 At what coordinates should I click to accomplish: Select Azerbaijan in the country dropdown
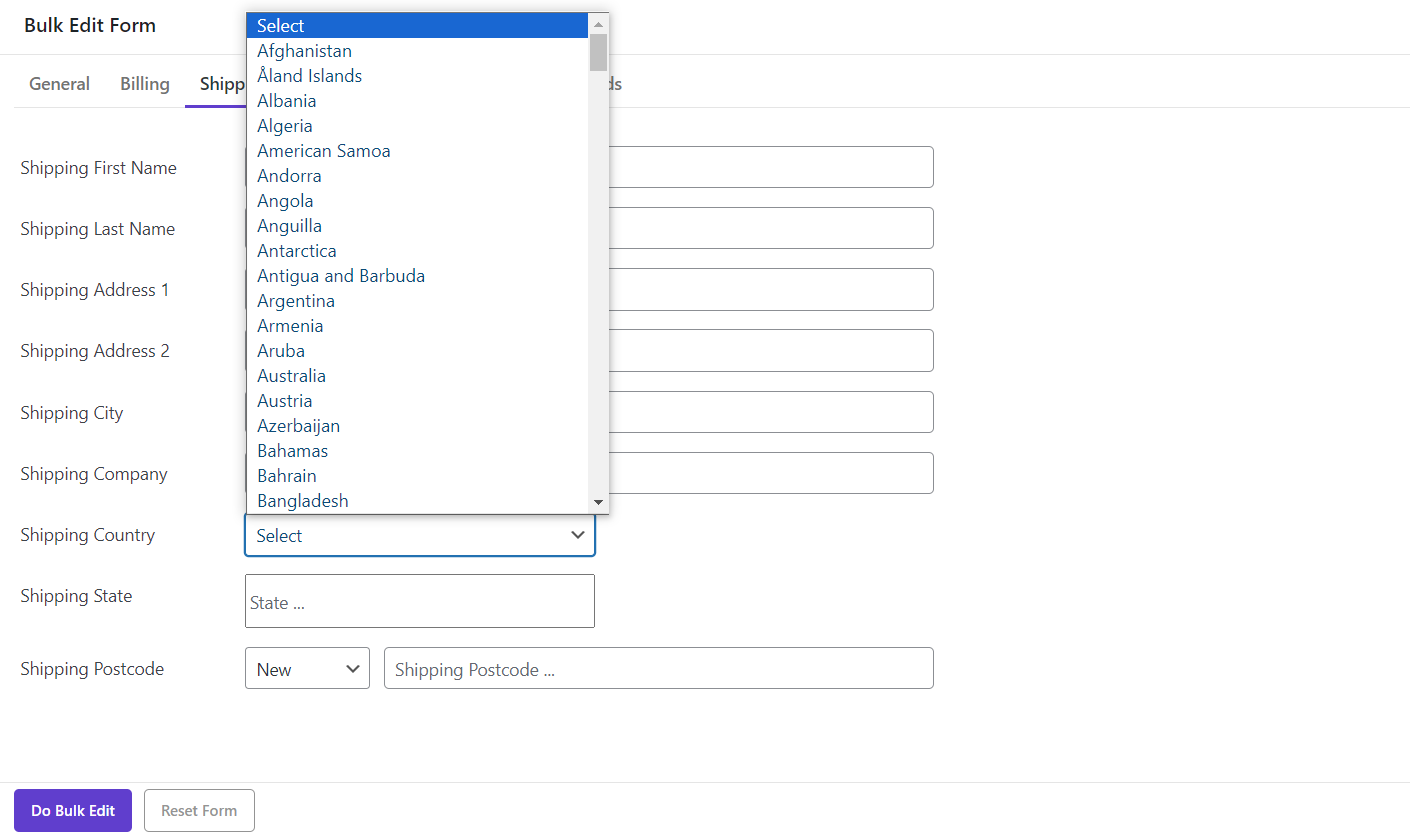(298, 426)
